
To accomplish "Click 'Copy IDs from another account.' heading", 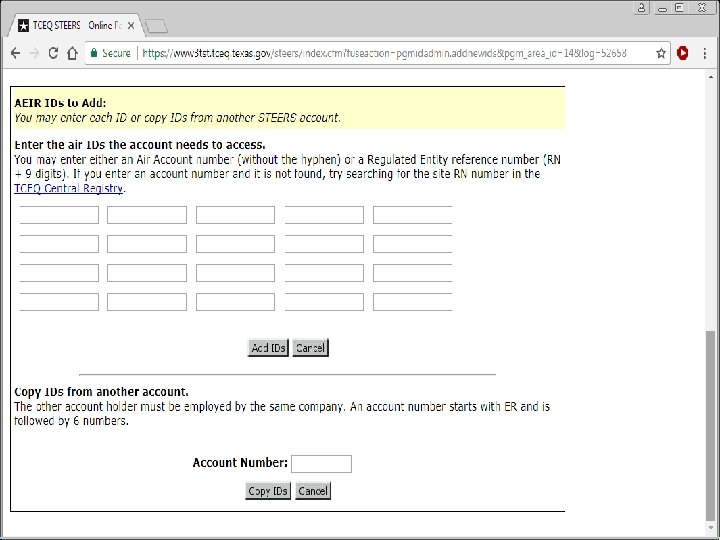I will (101, 392).
